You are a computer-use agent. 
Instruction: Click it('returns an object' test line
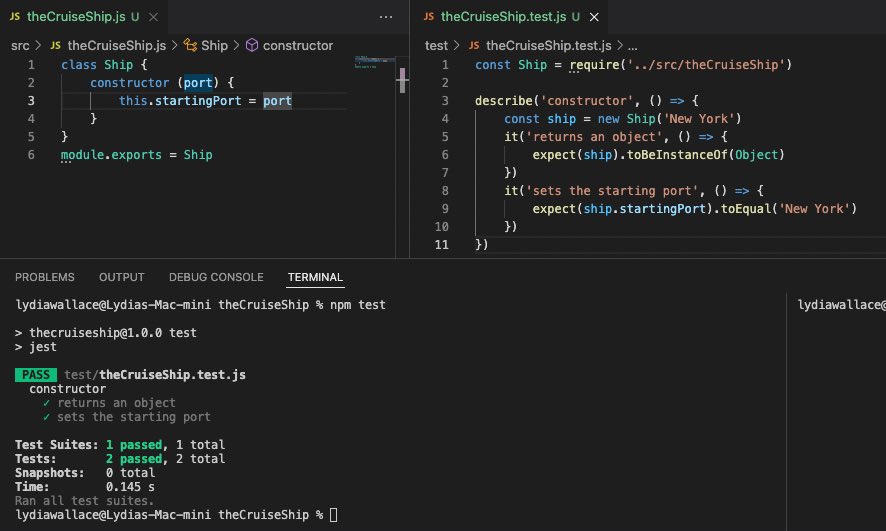616,137
